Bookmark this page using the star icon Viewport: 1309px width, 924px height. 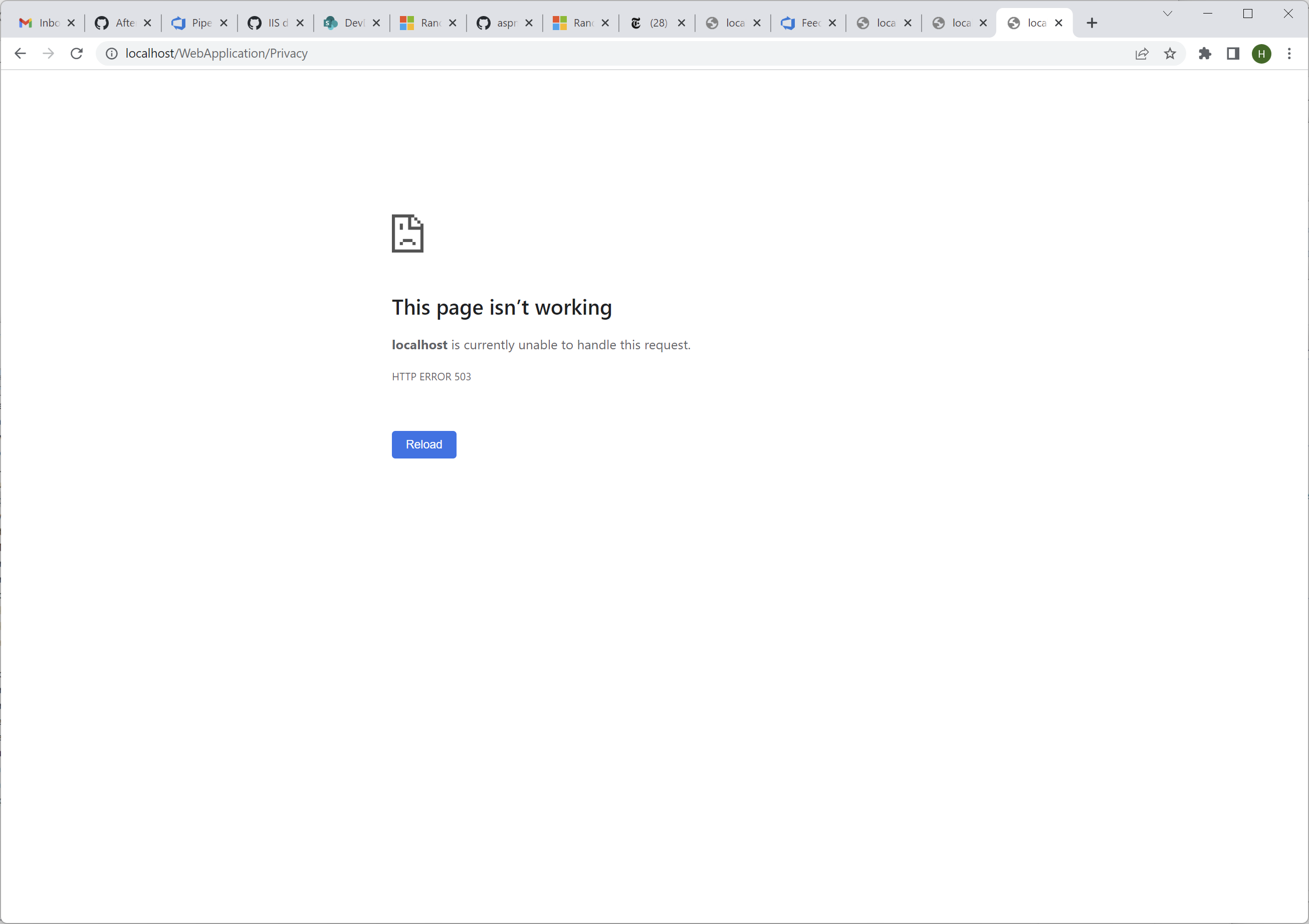[x=1170, y=53]
